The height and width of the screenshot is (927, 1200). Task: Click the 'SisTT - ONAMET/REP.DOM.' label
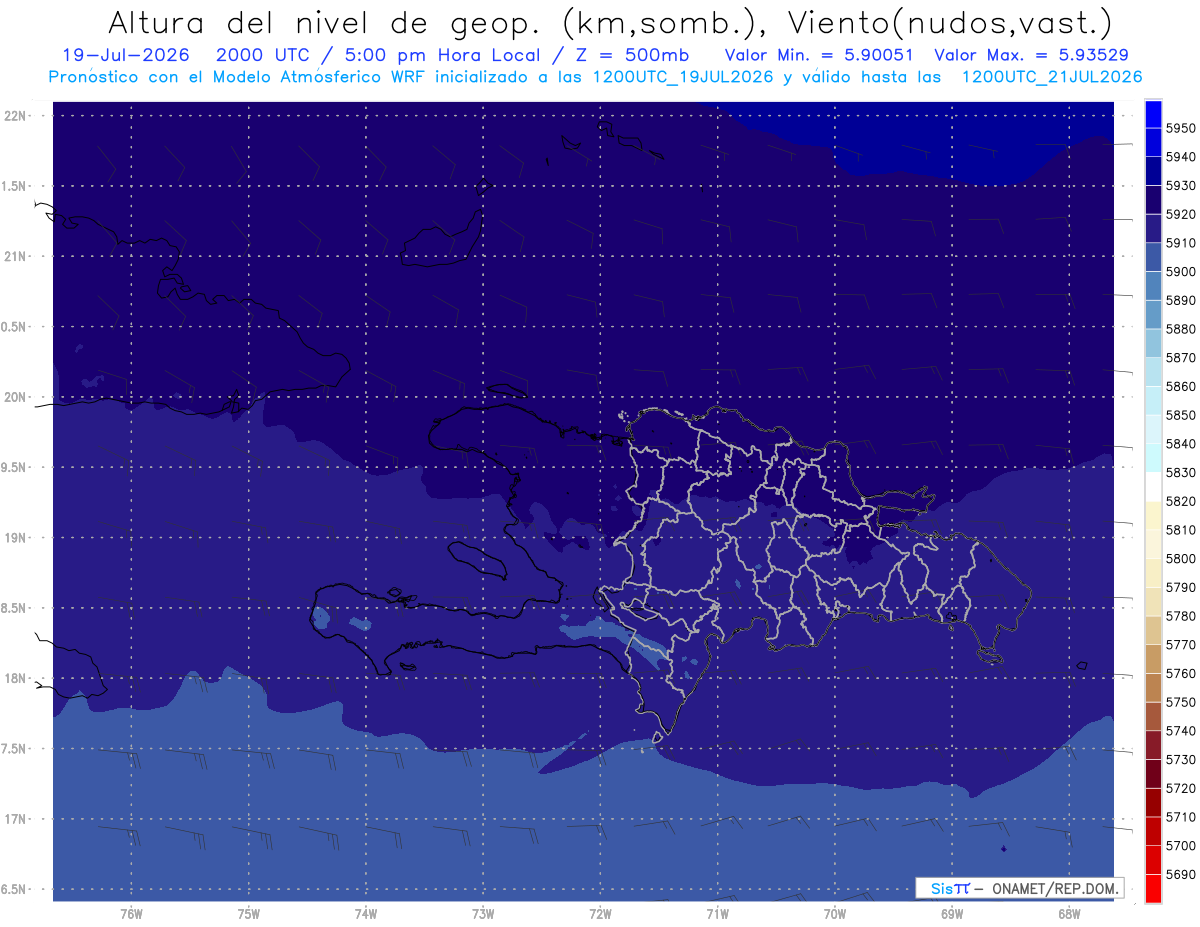[1019, 888]
